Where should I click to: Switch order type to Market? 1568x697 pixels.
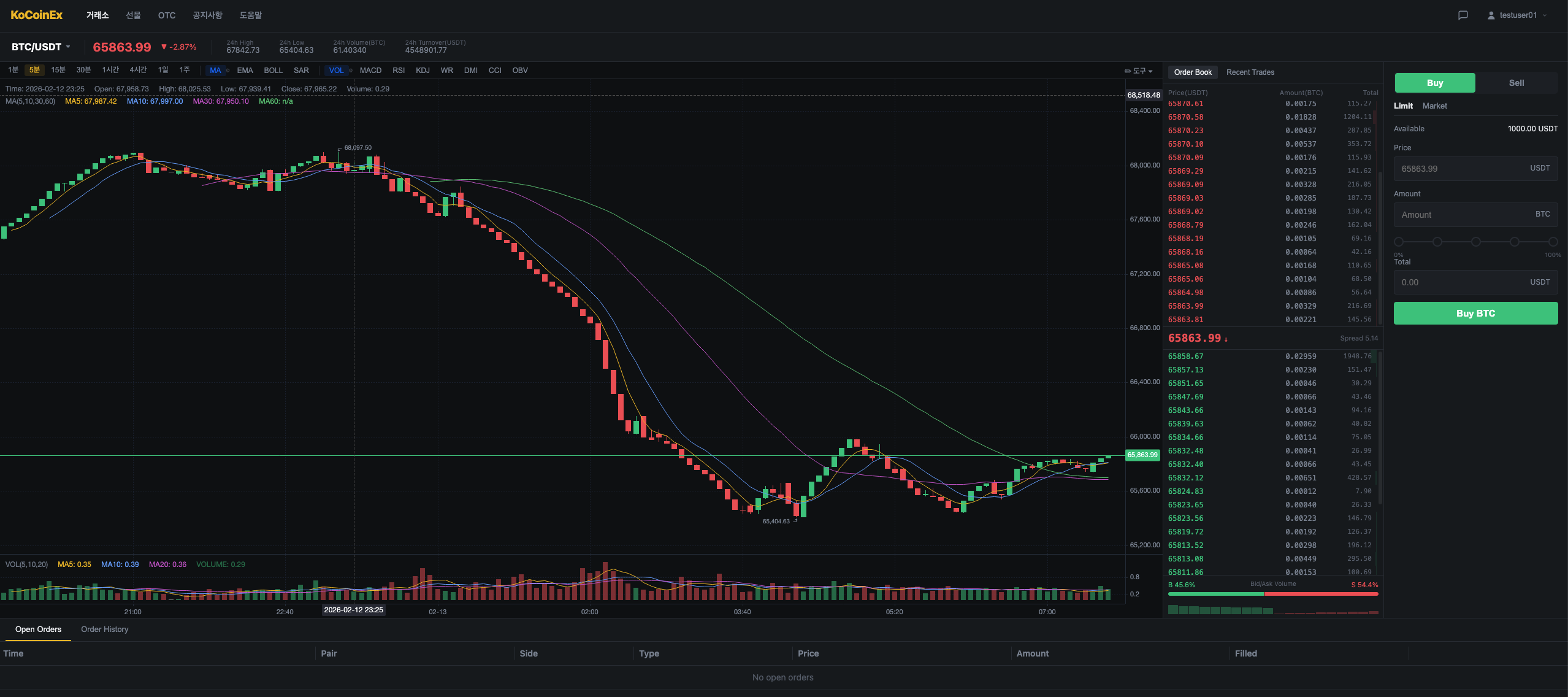click(1434, 106)
